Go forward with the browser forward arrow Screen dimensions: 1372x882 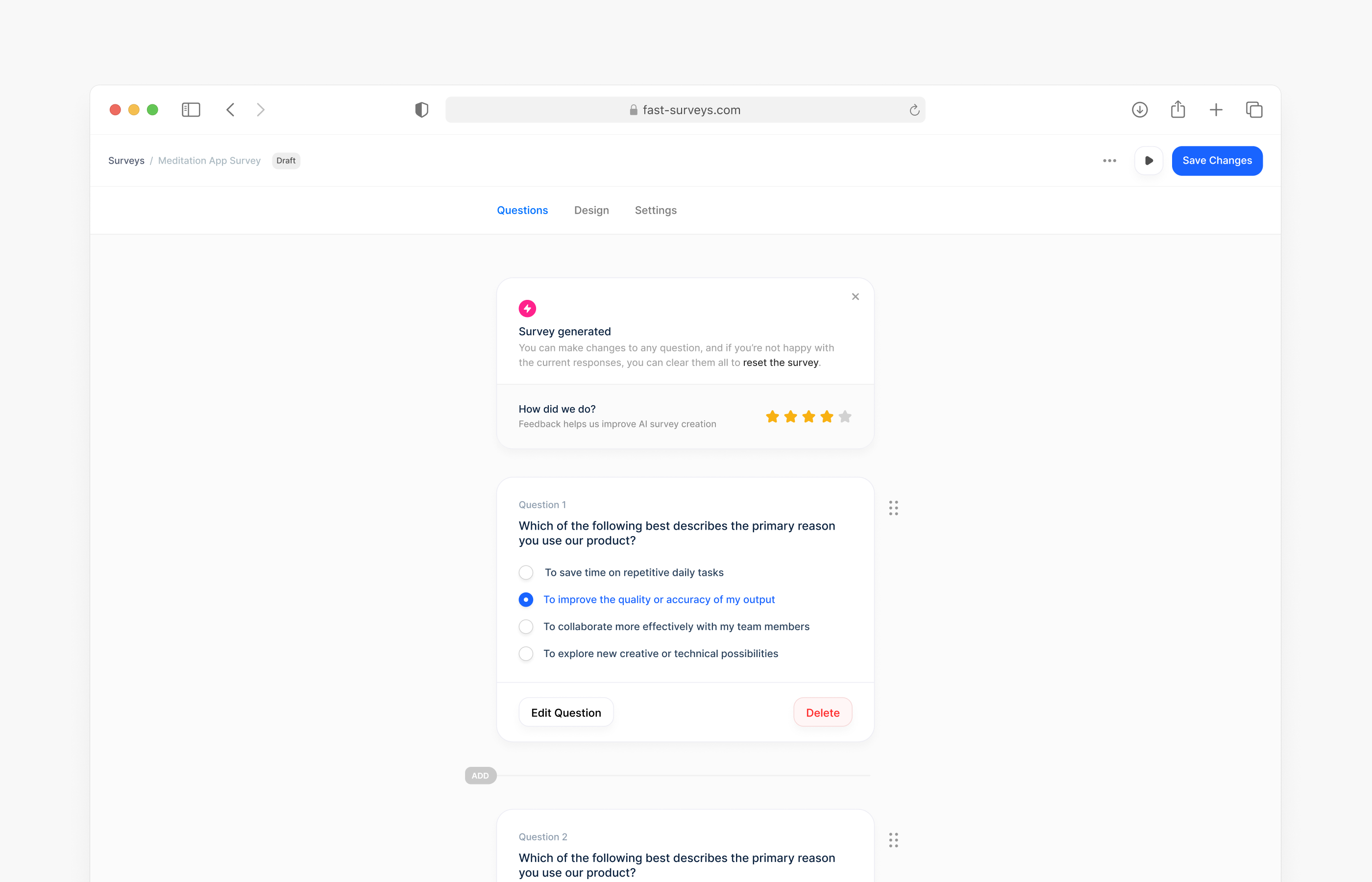261,109
